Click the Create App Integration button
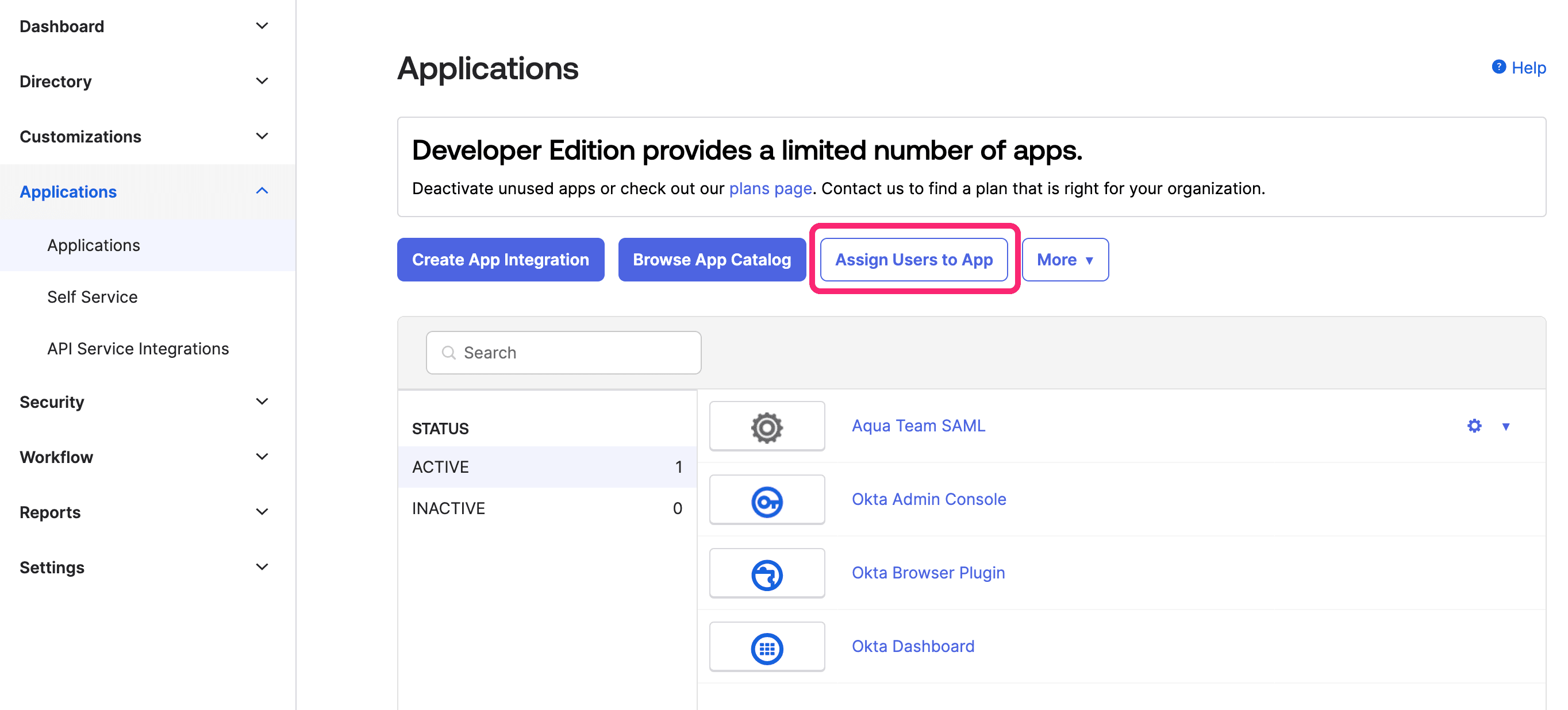The height and width of the screenshot is (710, 1568). [500, 259]
